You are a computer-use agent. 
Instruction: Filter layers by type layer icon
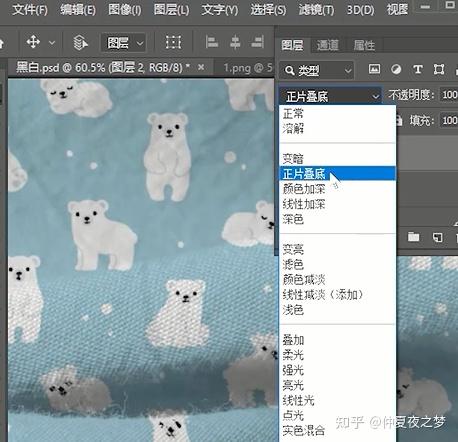tap(418, 69)
